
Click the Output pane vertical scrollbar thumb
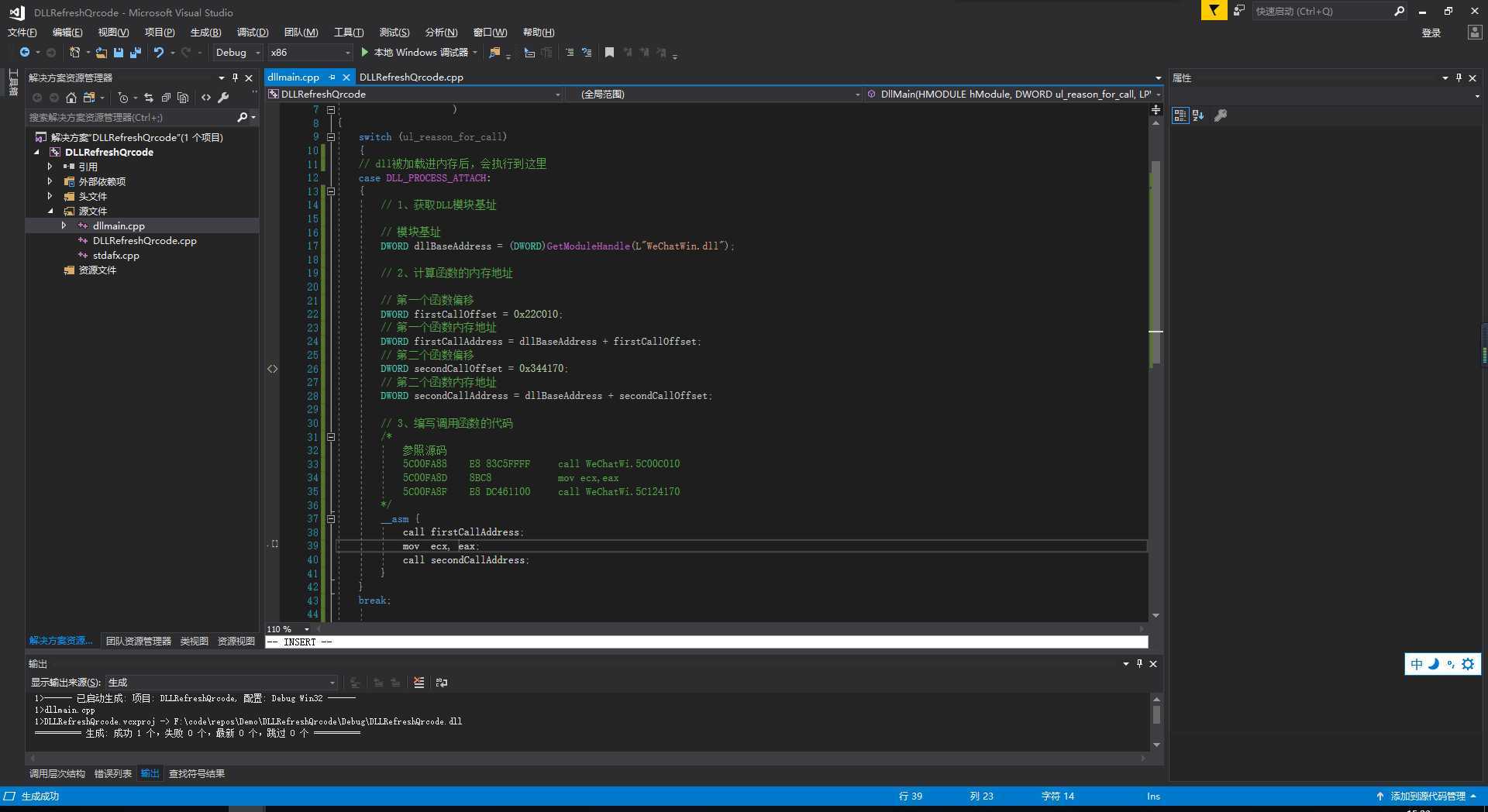(1156, 714)
